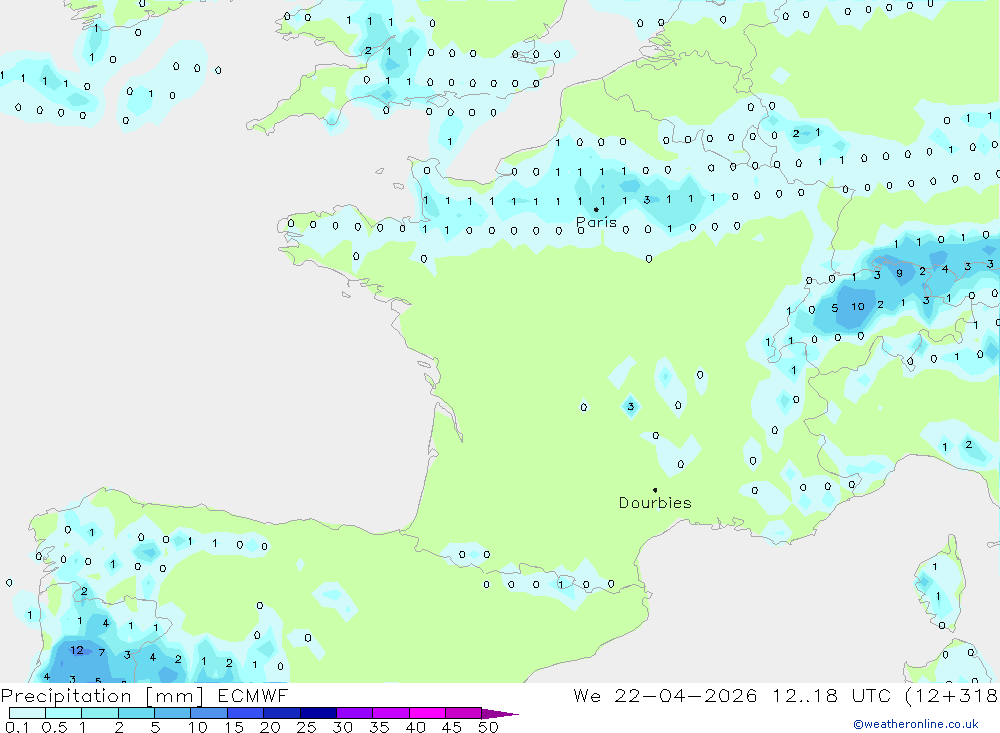Click the 25–30 mm navy legend swatch

tap(318, 713)
